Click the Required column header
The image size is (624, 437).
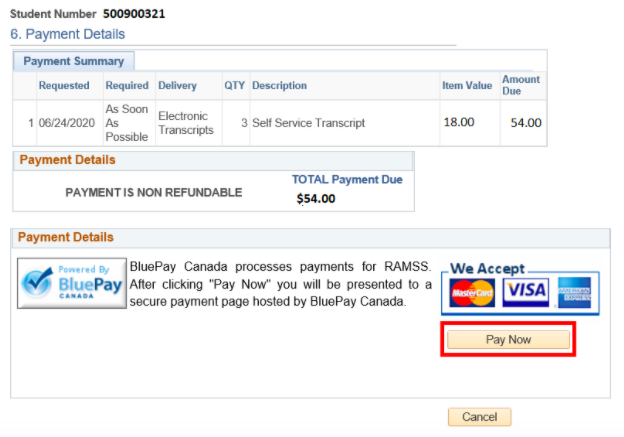point(127,86)
